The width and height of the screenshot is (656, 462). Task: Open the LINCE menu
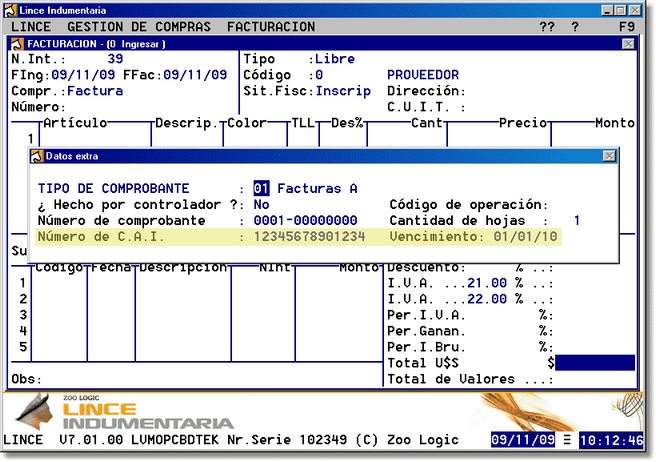pyautogui.click(x=31, y=26)
